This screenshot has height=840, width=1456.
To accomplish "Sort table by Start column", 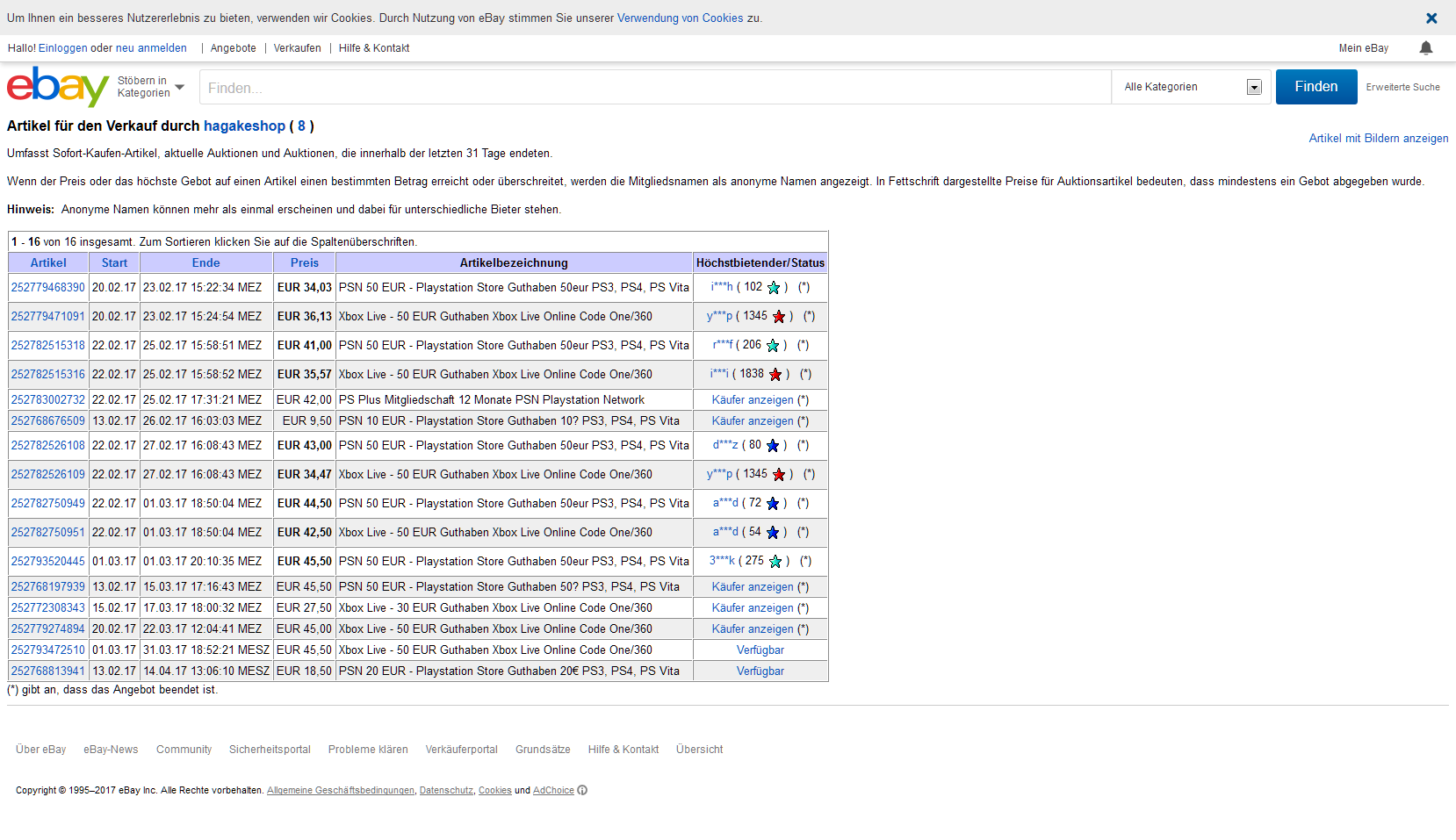I will (114, 262).
